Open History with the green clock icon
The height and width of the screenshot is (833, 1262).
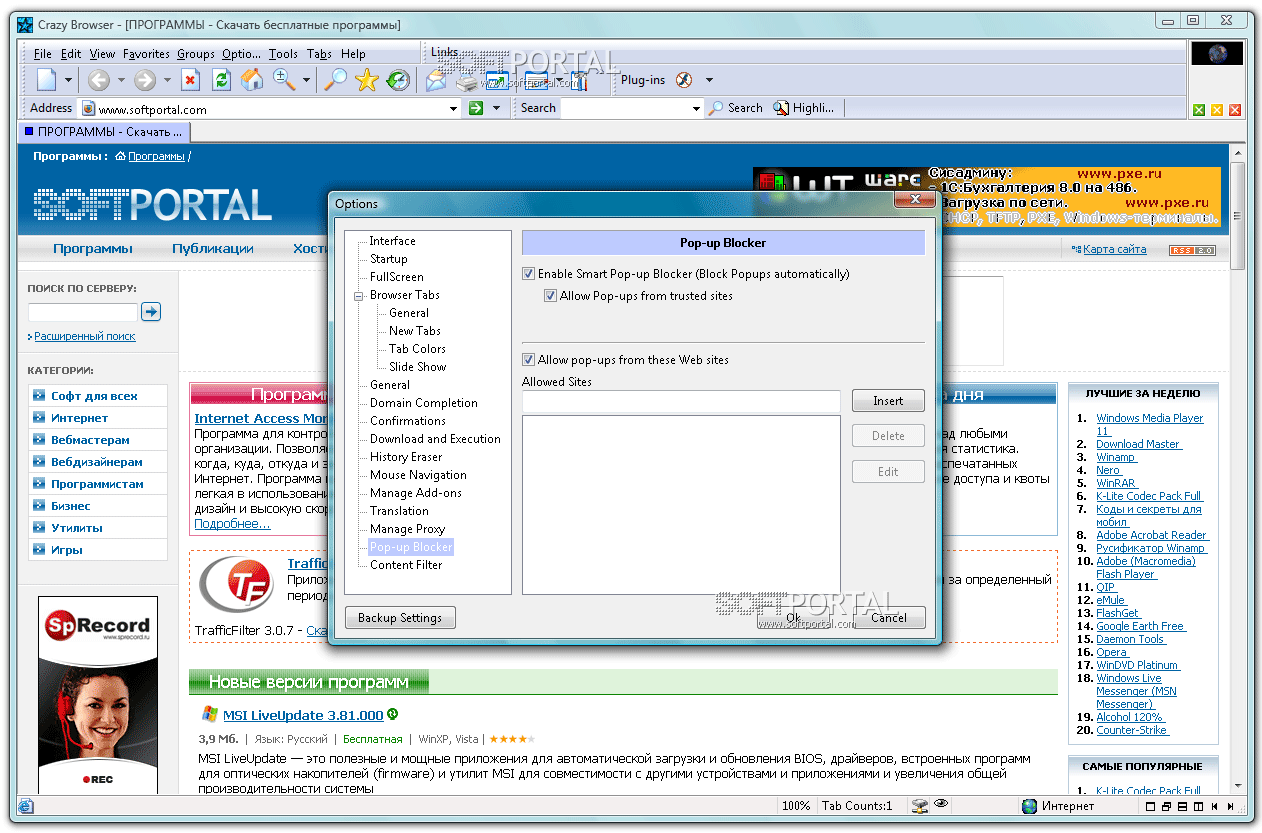pos(398,80)
